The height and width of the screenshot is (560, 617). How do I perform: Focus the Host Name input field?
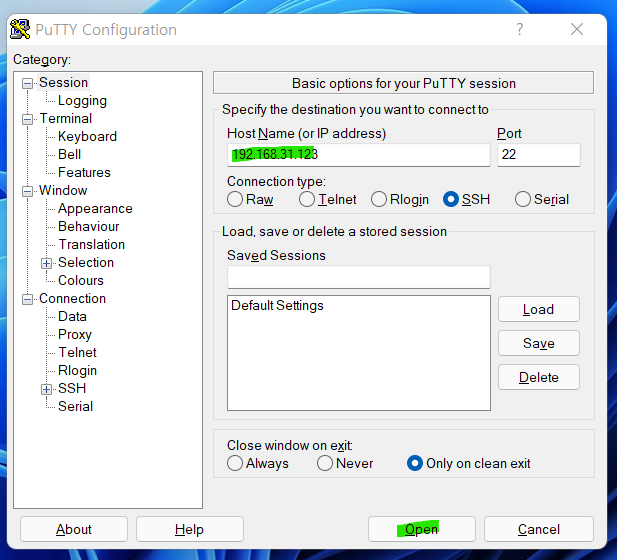coord(359,155)
